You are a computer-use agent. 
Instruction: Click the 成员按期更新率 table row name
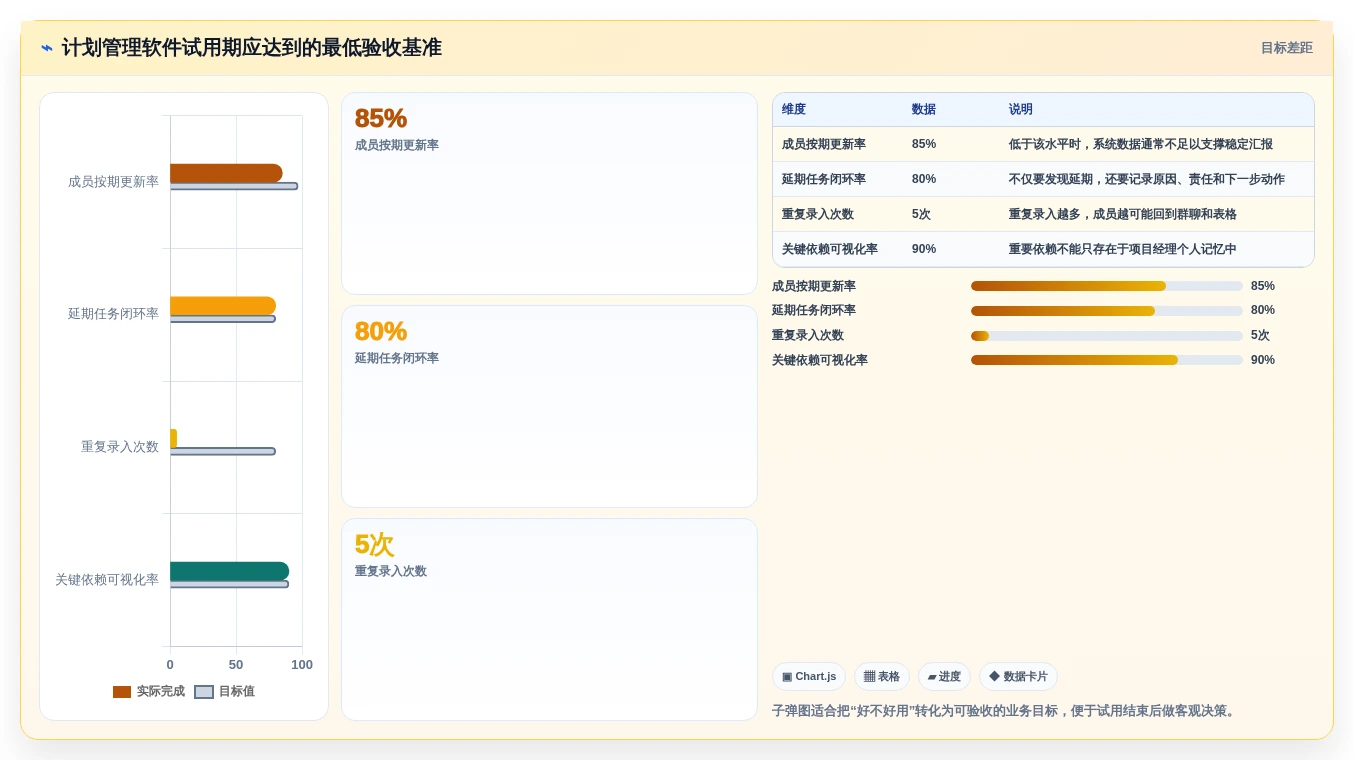point(824,145)
